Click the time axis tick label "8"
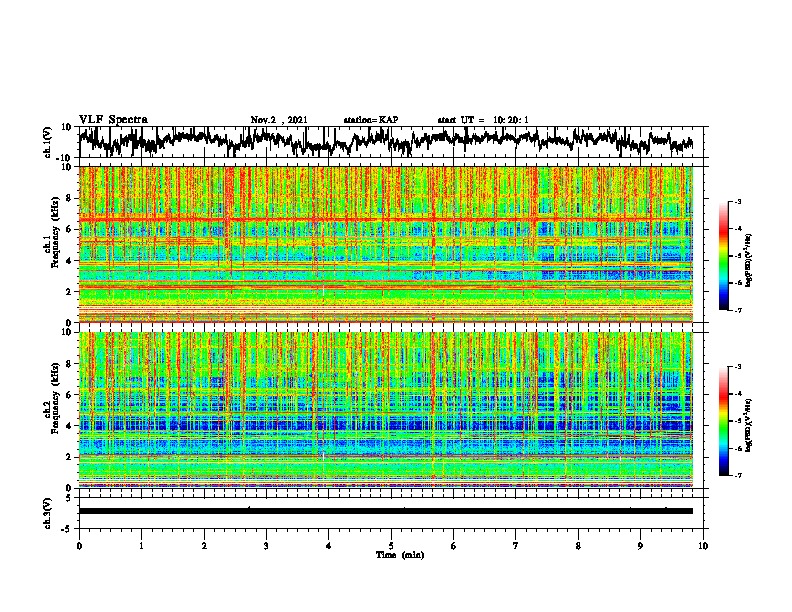This screenshot has height=612, width=792. click(578, 546)
